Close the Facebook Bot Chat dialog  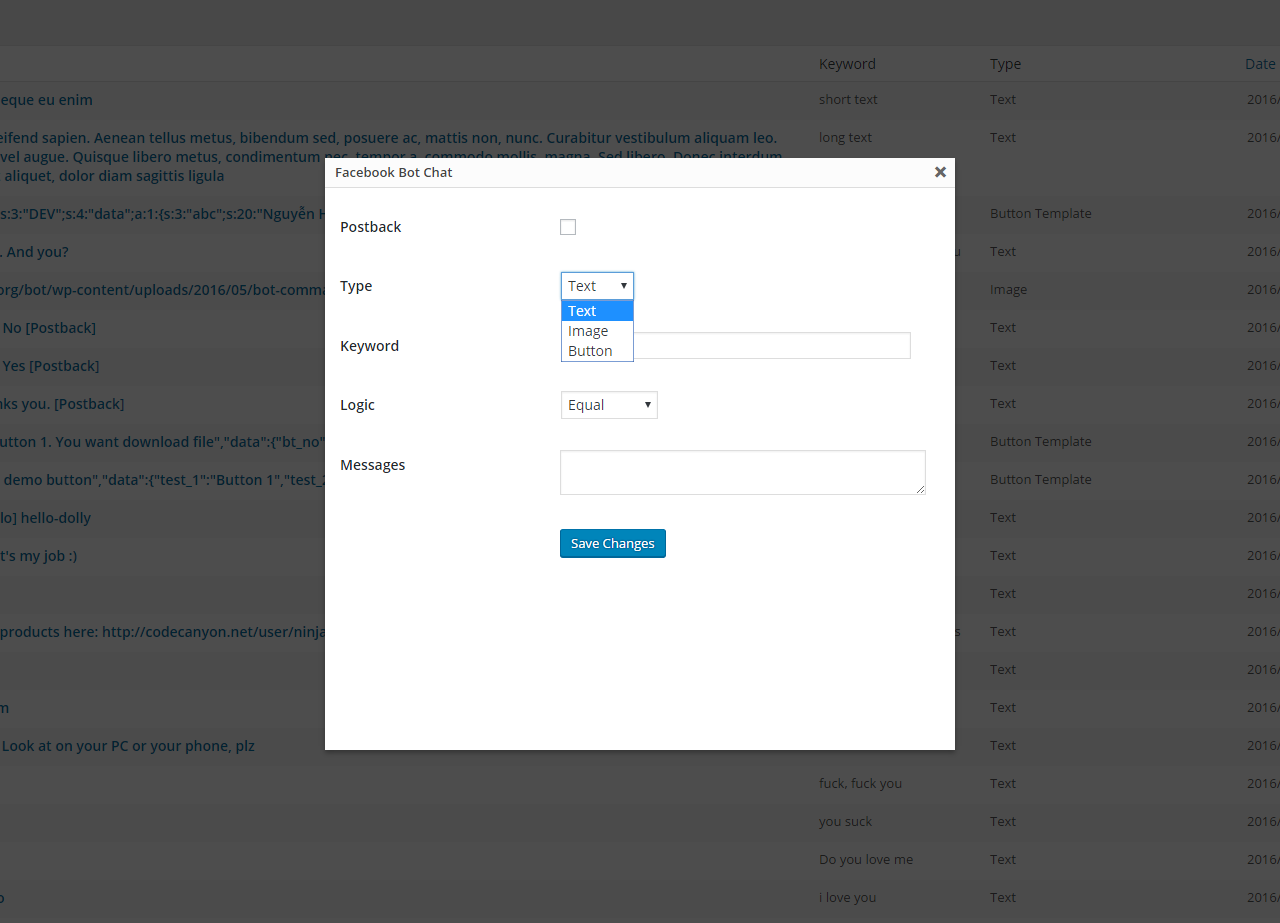[940, 172]
